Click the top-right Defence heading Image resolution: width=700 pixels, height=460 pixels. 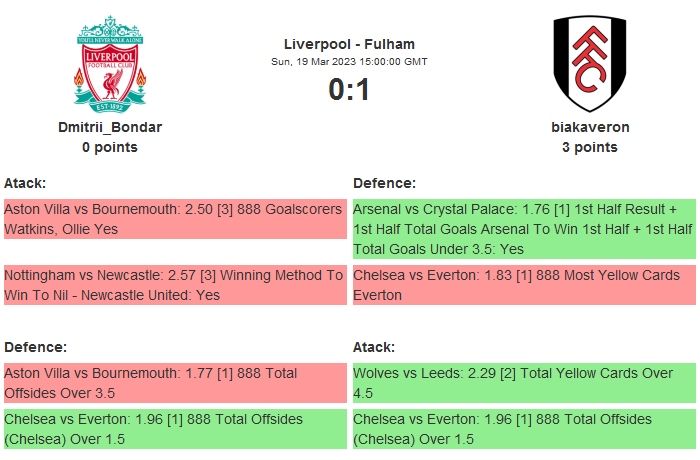pyautogui.click(x=384, y=183)
